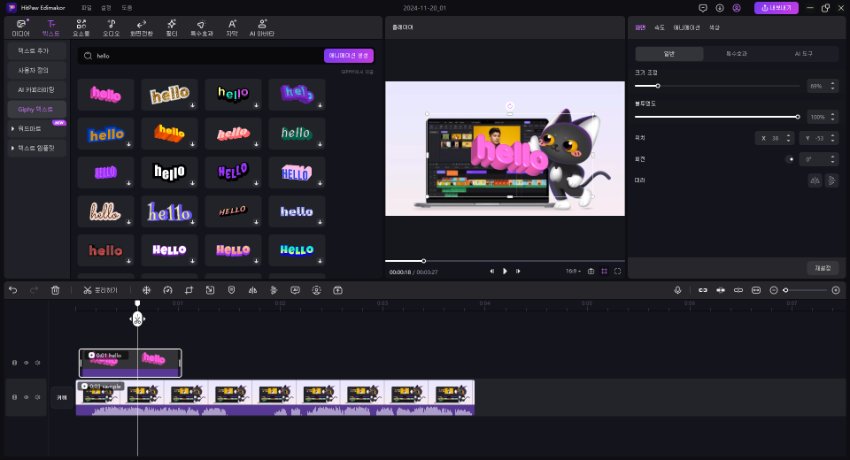Expand the 워드아트 category in sidebar
This screenshot has width=850, height=460.
[x=37, y=129]
